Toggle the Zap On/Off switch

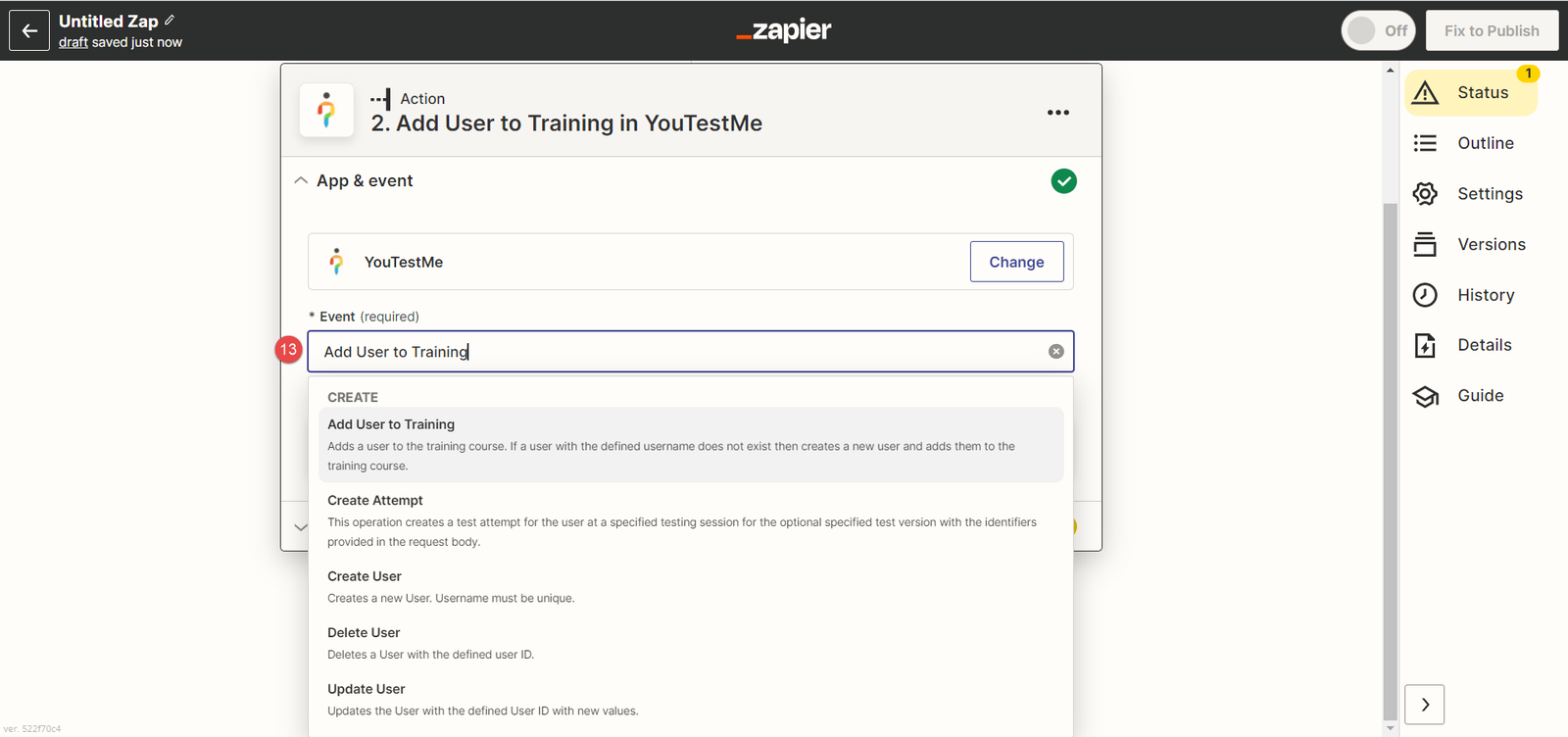(1378, 30)
